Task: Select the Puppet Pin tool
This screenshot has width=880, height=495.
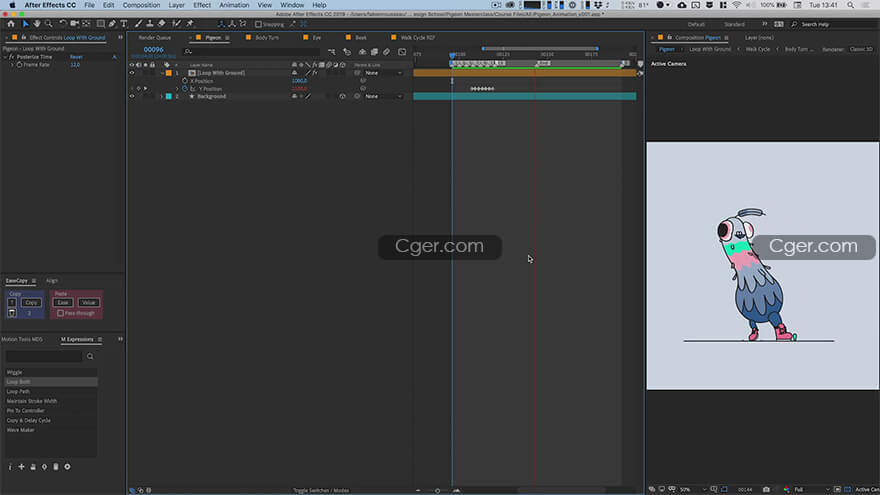Action: tap(190, 24)
